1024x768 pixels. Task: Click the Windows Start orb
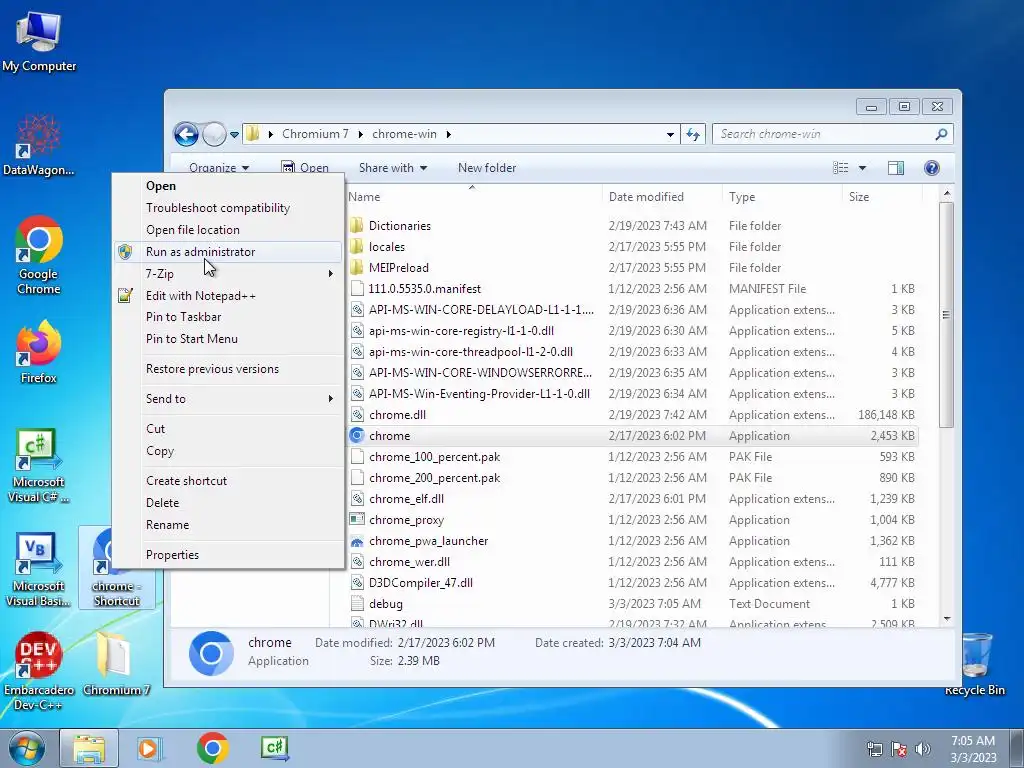tap(26, 748)
